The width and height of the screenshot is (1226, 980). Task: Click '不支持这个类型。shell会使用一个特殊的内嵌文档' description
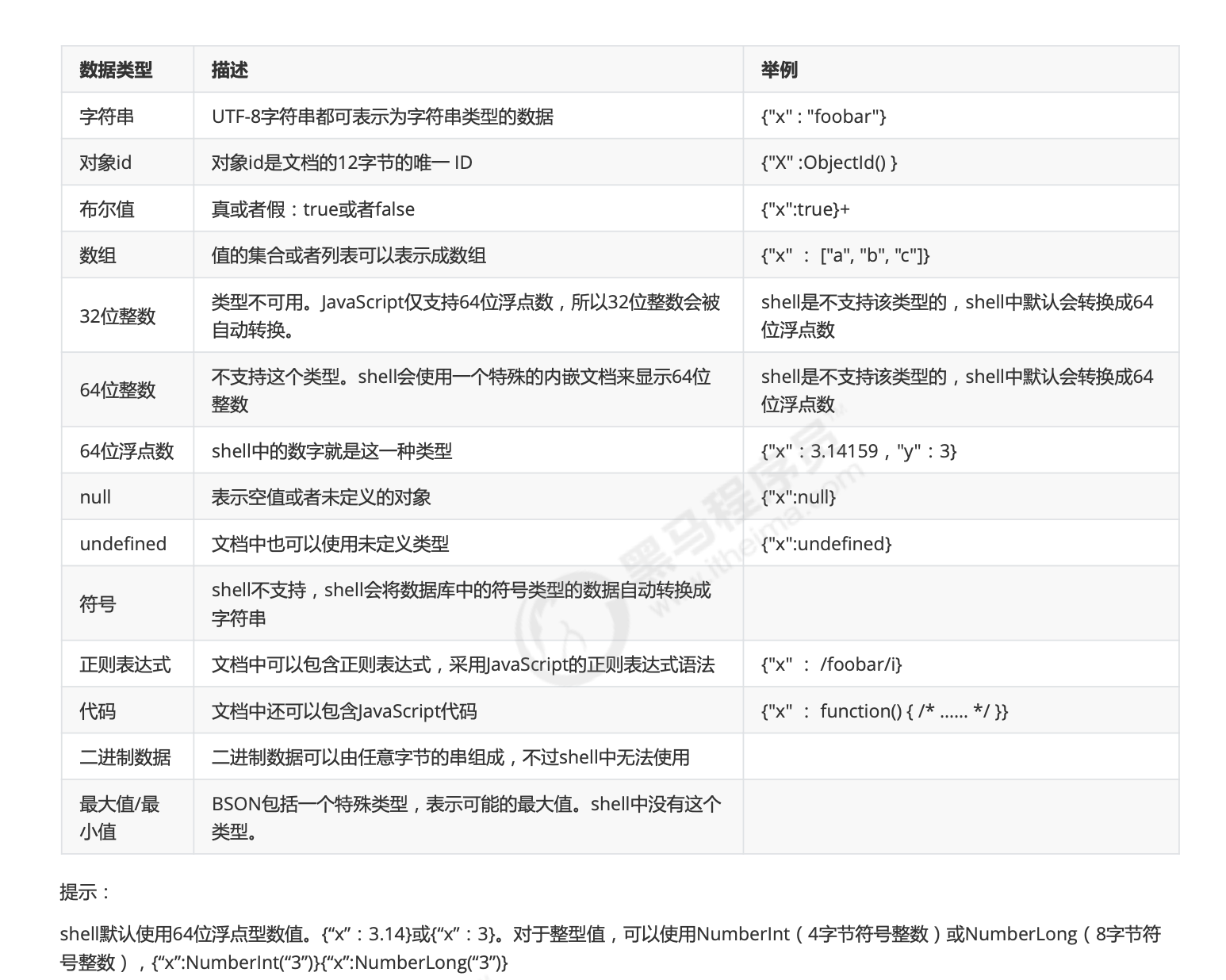tap(461, 390)
